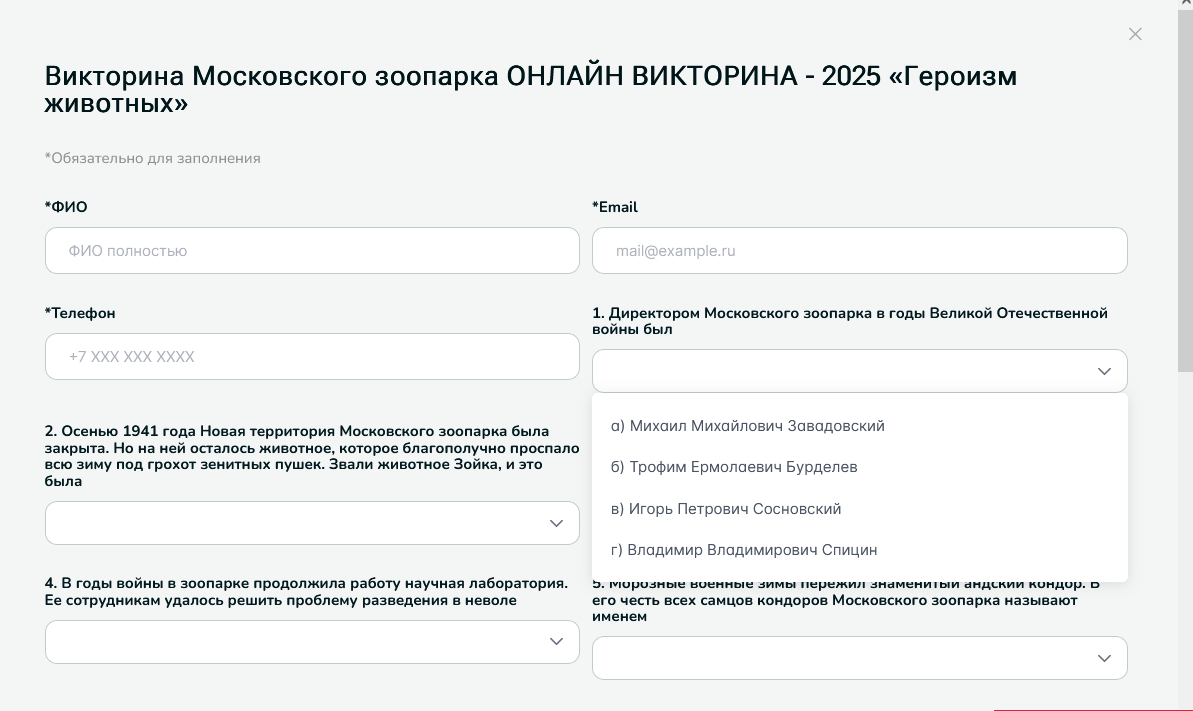The height and width of the screenshot is (711, 1193).
Task: Click the ФИО full name input field
Action: coord(312,250)
